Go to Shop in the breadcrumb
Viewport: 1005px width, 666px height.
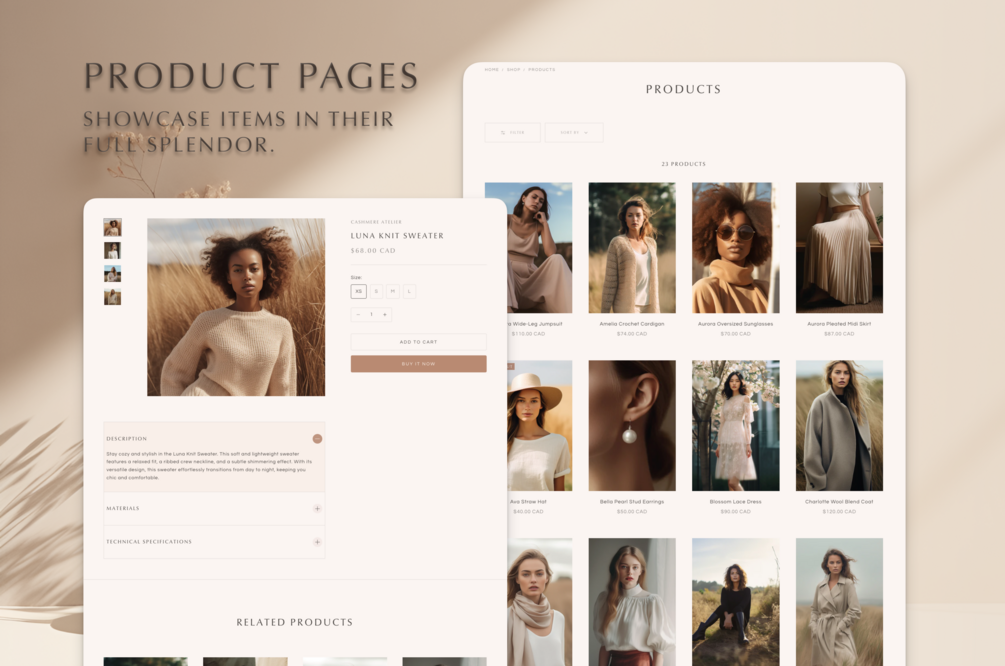[513, 69]
